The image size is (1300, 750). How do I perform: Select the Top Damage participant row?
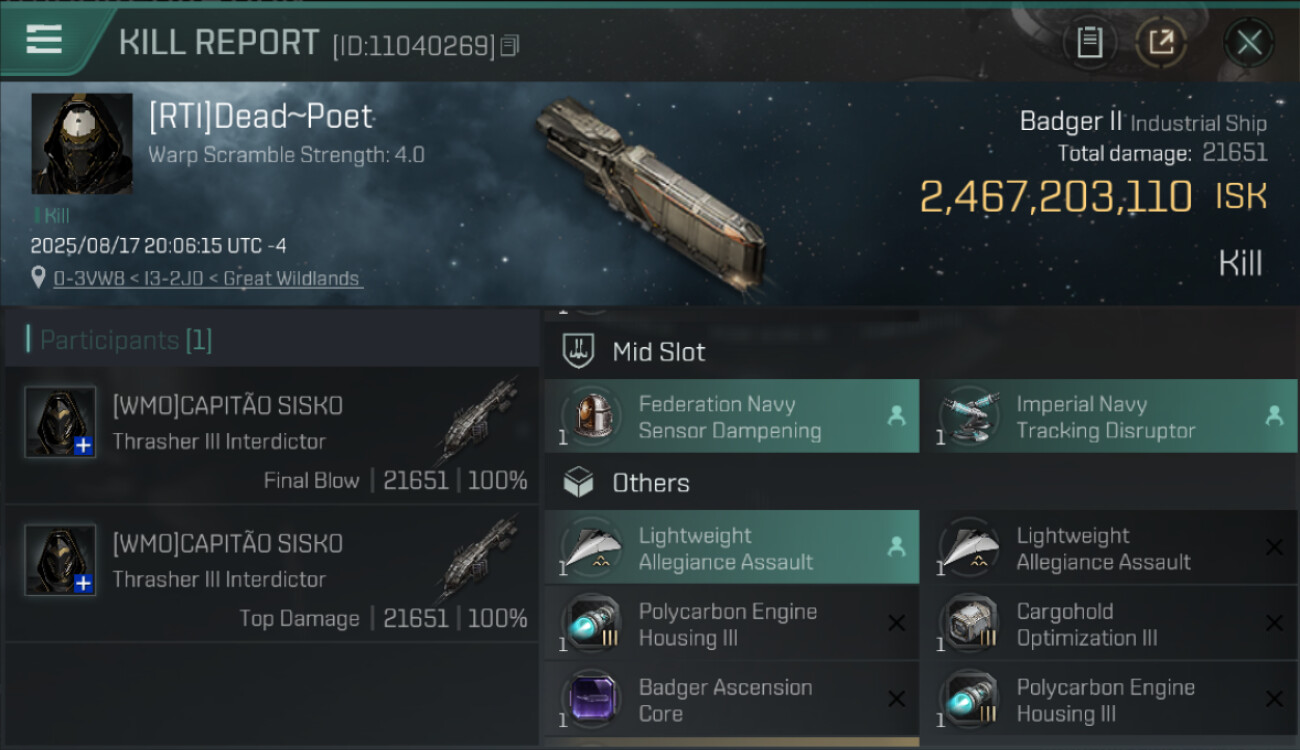272,574
